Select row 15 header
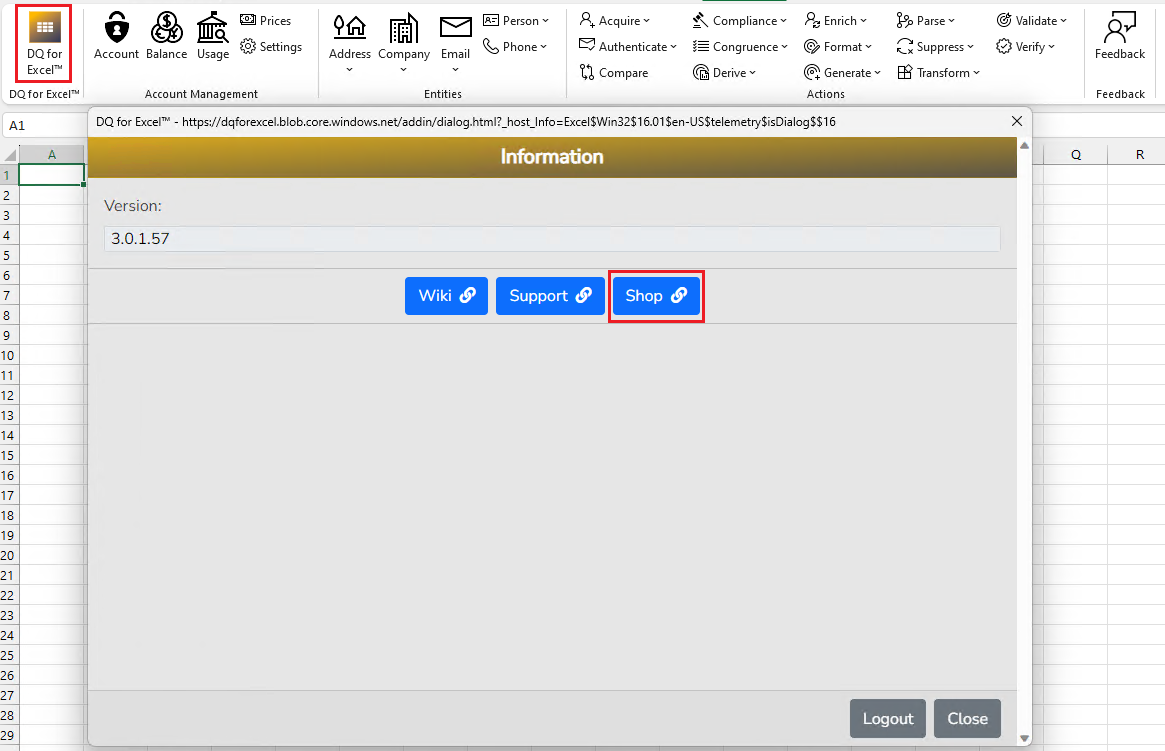The height and width of the screenshot is (751, 1165). [x=8, y=455]
